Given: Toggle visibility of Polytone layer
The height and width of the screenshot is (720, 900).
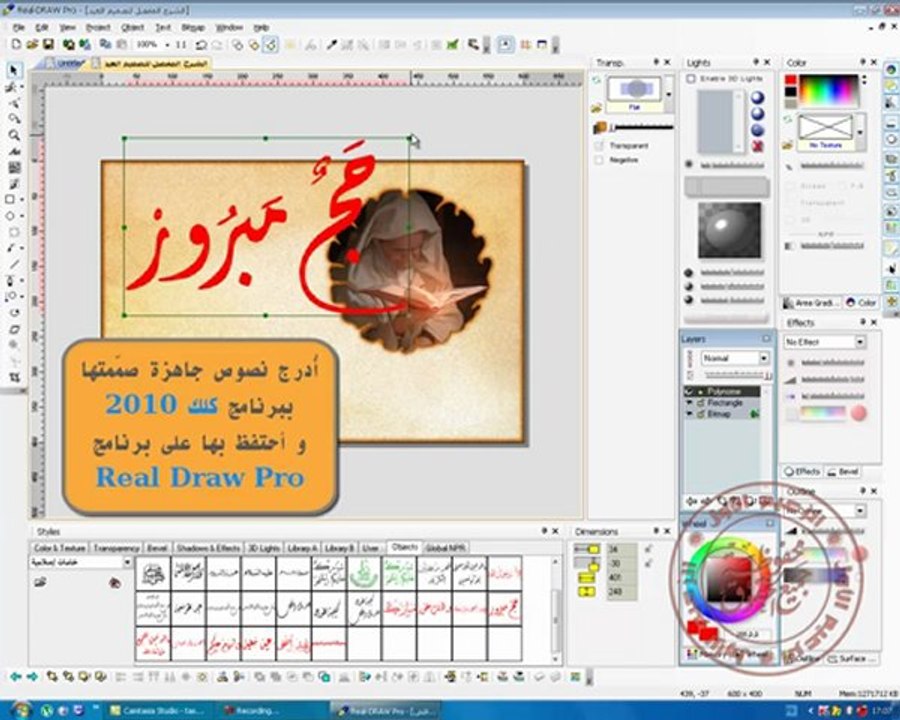Looking at the screenshot, I should [x=690, y=392].
